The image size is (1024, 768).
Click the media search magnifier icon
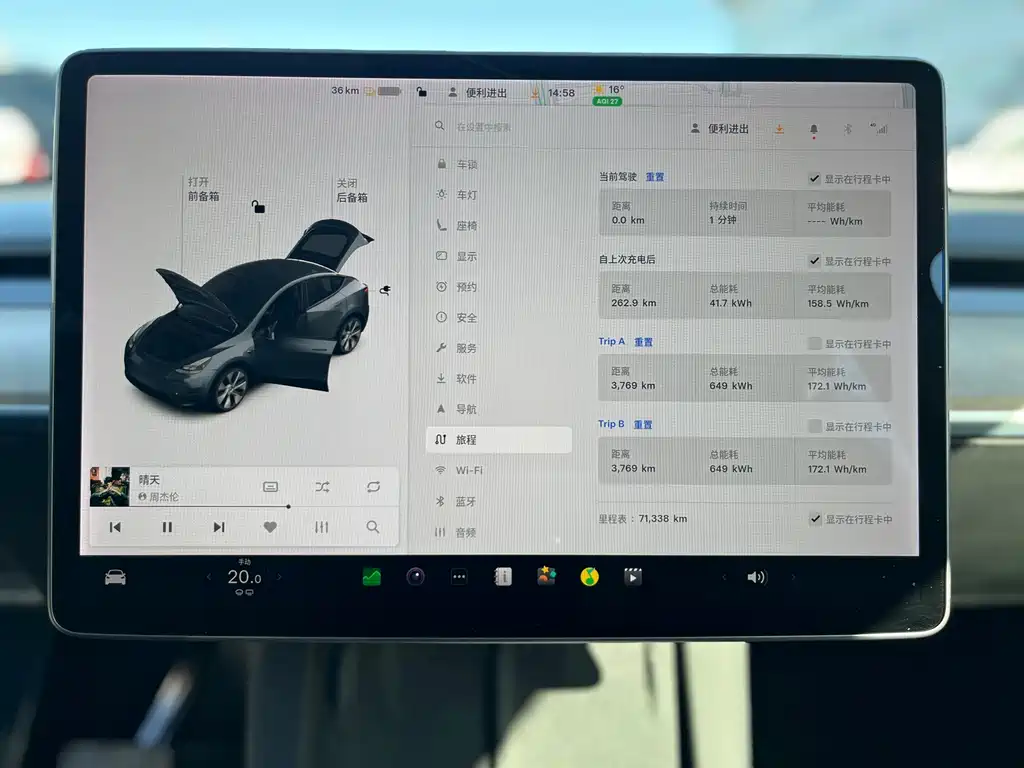(x=372, y=527)
